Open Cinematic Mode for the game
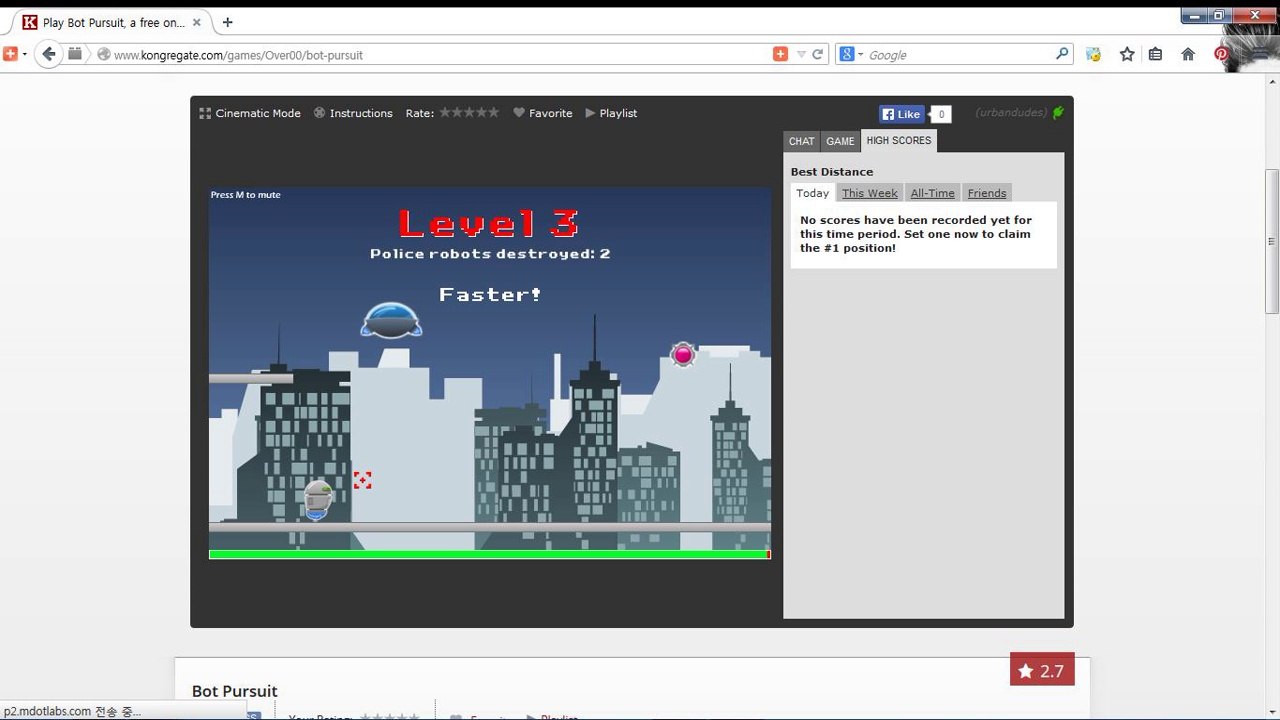Viewport: 1280px width, 720px height. click(x=250, y=113)
